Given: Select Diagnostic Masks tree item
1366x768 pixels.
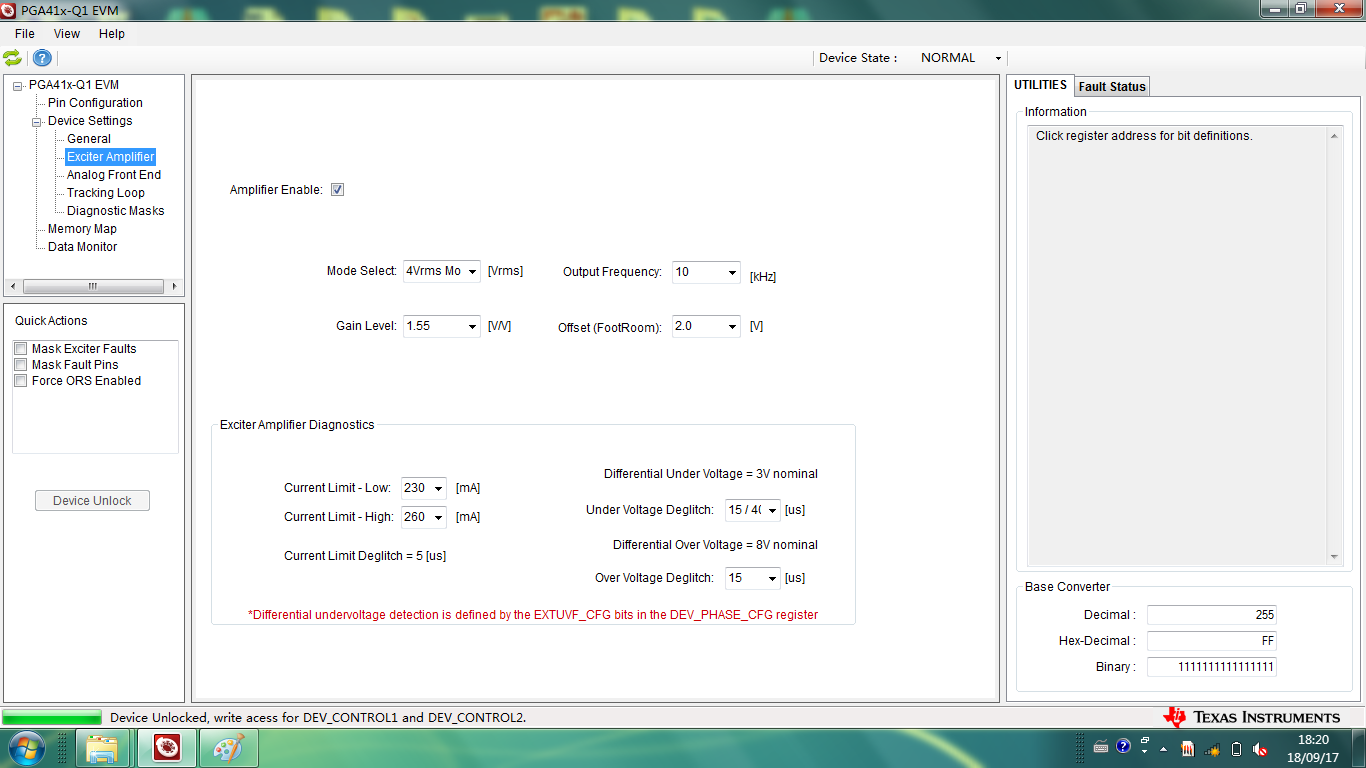Looking at the screenshot, I should pos(115,211).
